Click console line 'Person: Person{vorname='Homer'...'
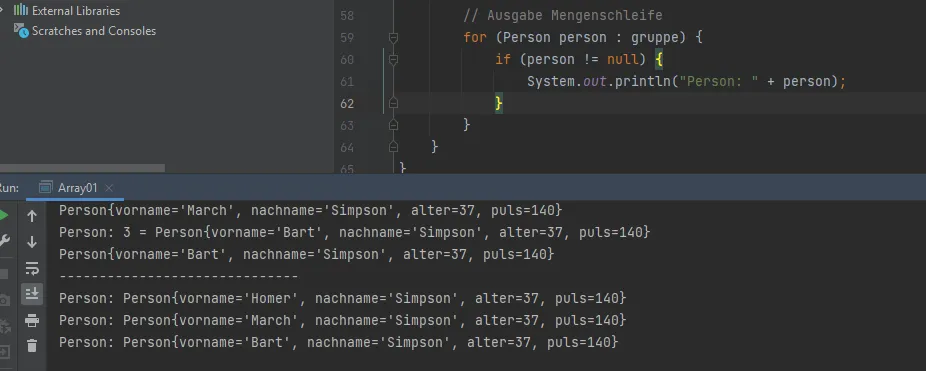This screenshot has height=371, width=926. pyautogui.click(x=343, y=298)
